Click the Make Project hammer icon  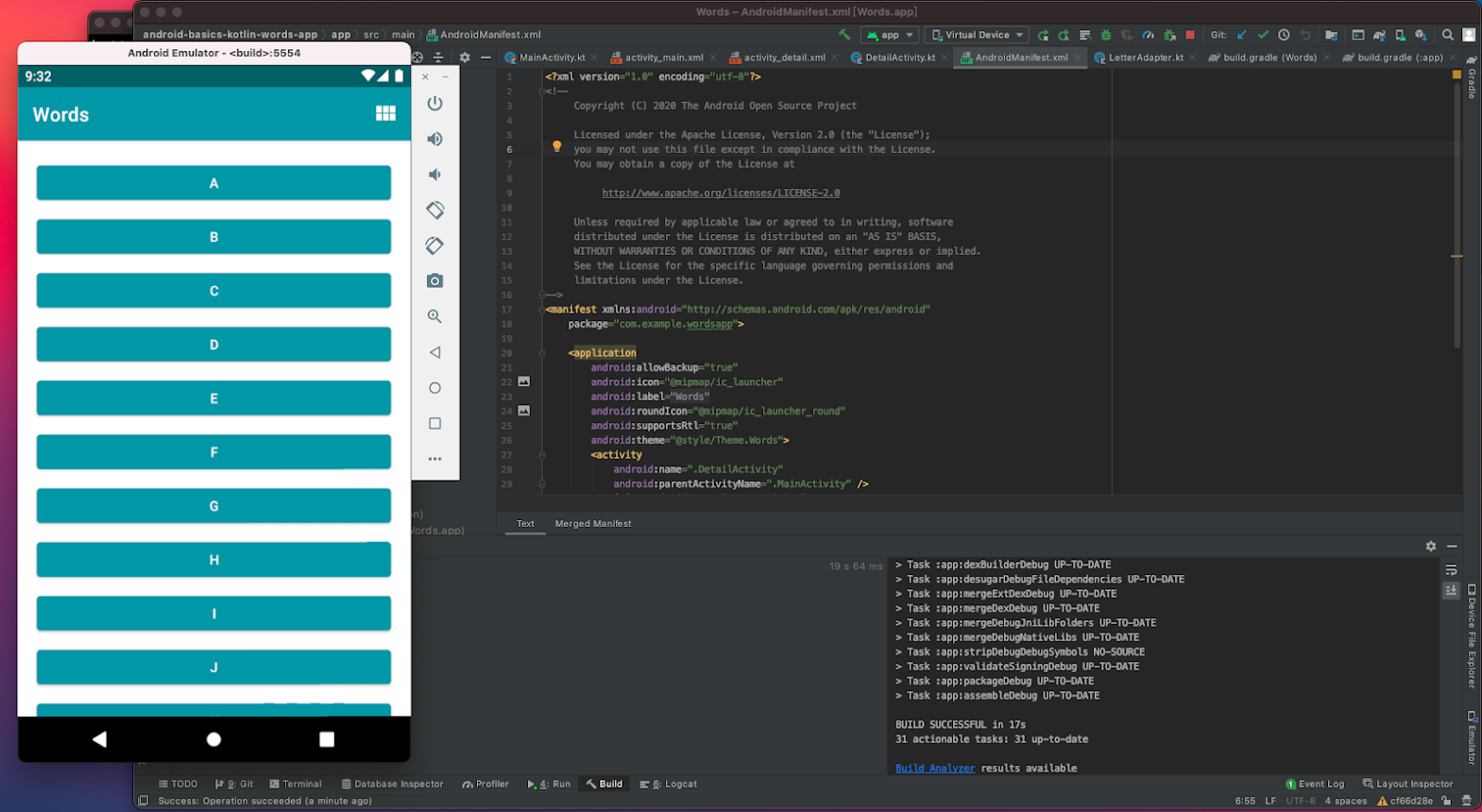[x=844, y=35]
